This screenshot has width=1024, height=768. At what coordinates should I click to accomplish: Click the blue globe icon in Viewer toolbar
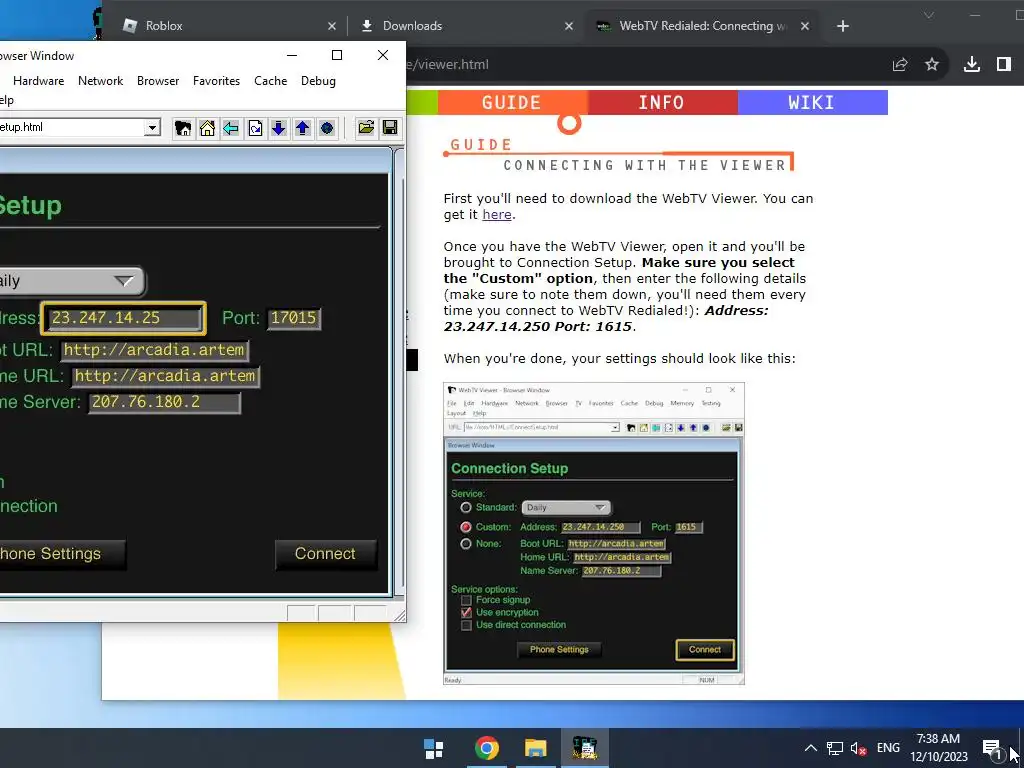coord(327,128)
